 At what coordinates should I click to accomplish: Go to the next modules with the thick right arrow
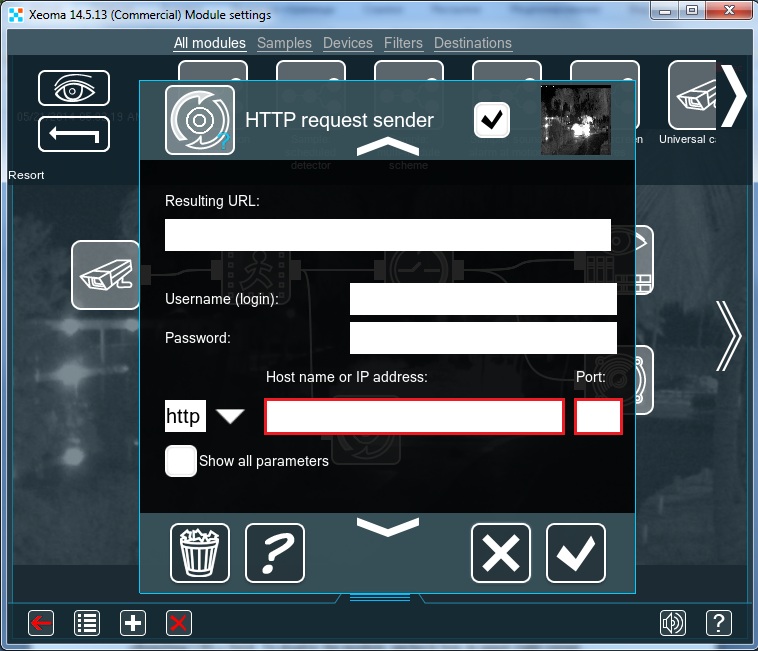point(733,96)
